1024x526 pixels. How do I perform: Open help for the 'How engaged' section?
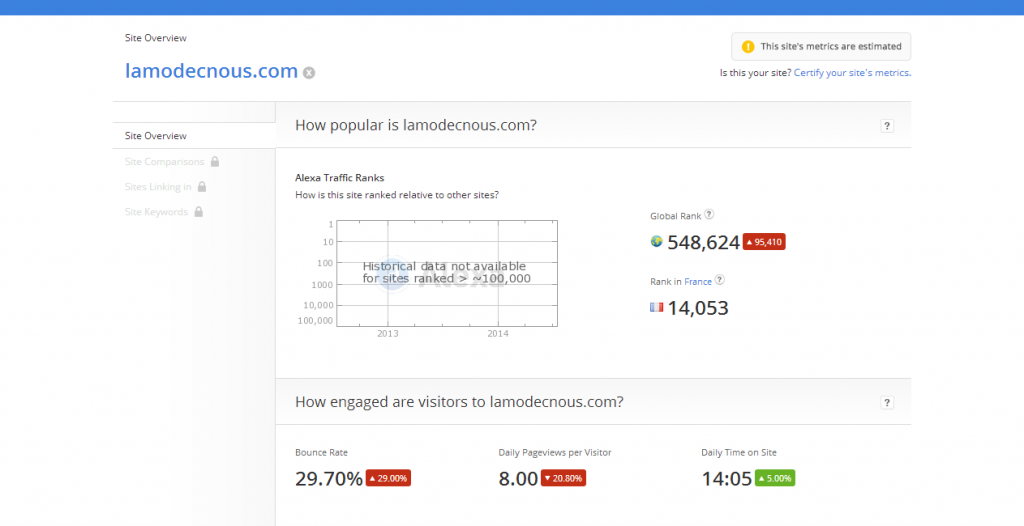click(887, 403)
